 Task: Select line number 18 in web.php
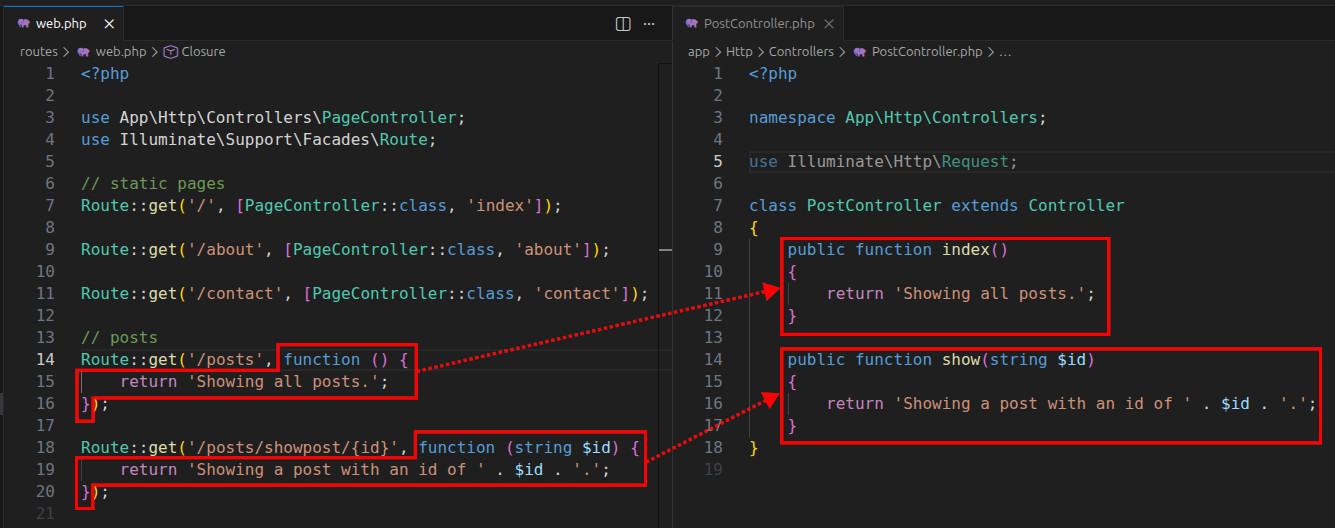(x=45, y=447)
